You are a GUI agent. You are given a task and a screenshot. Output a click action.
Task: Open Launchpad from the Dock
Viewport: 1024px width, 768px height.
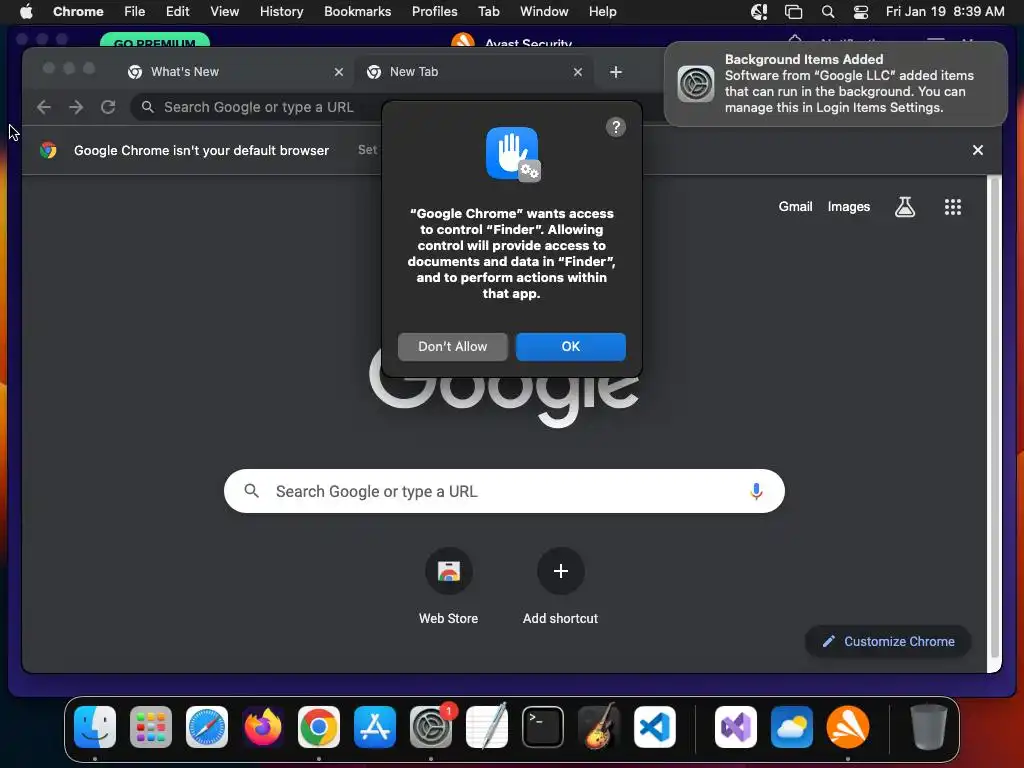coord(151,727)
